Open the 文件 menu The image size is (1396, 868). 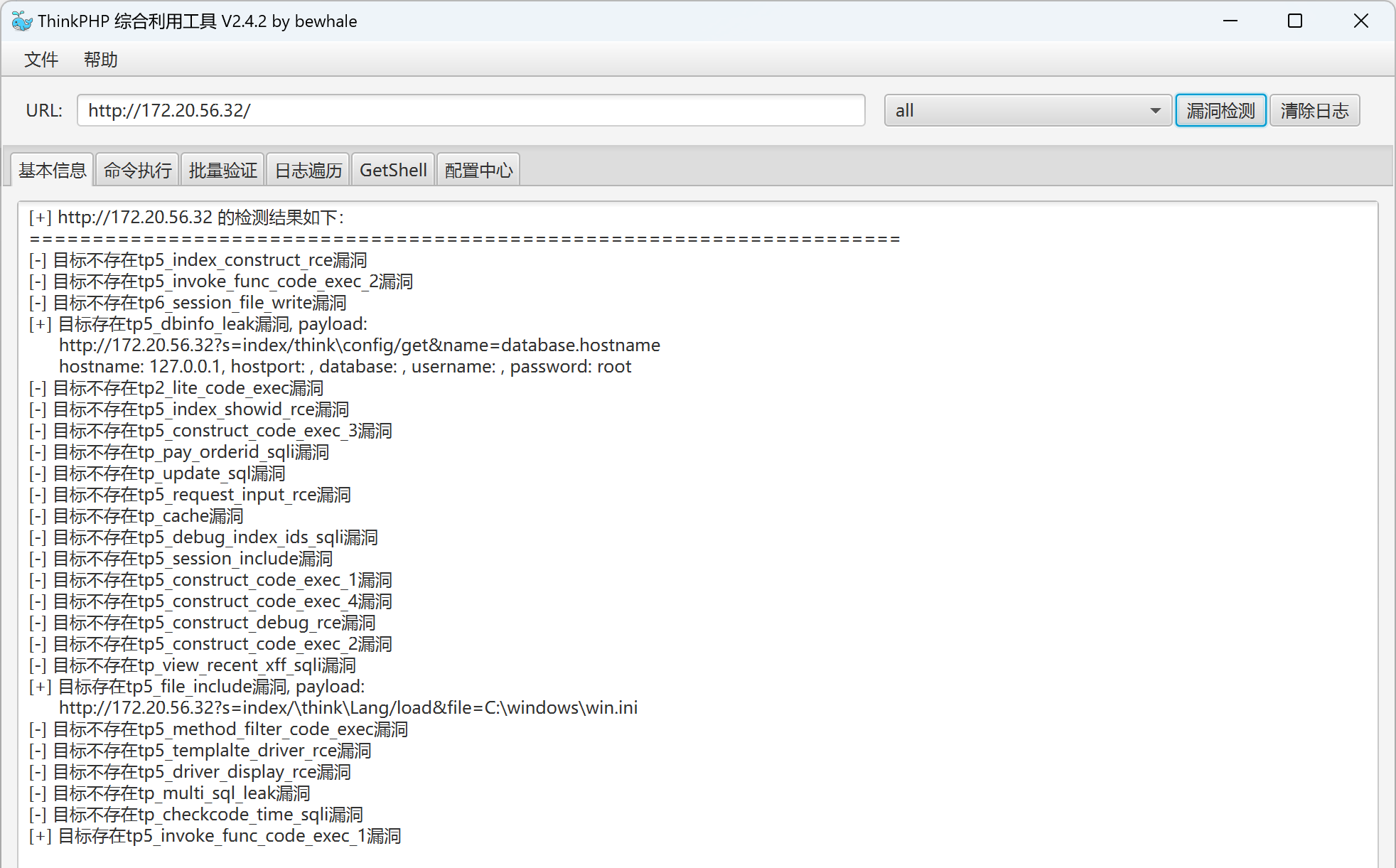coord(41,60)
